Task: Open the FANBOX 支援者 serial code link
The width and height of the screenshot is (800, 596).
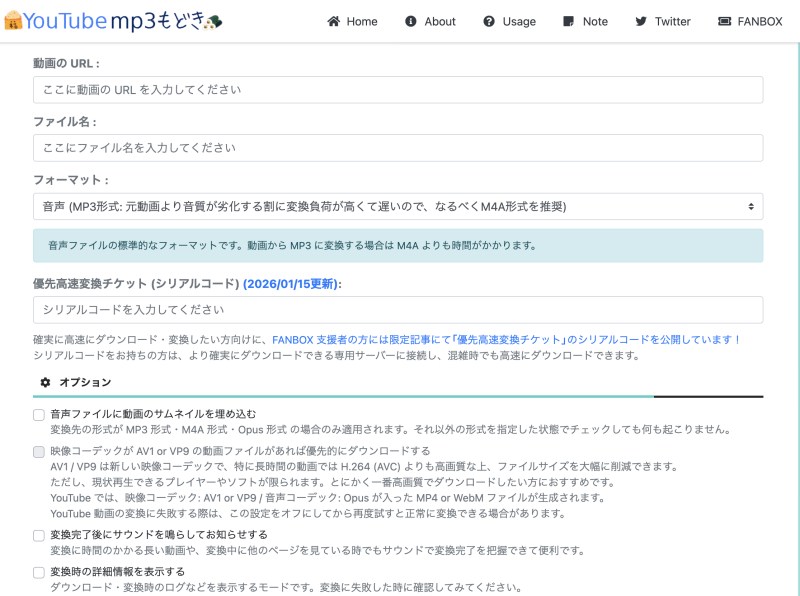Action: pos(506,340)
